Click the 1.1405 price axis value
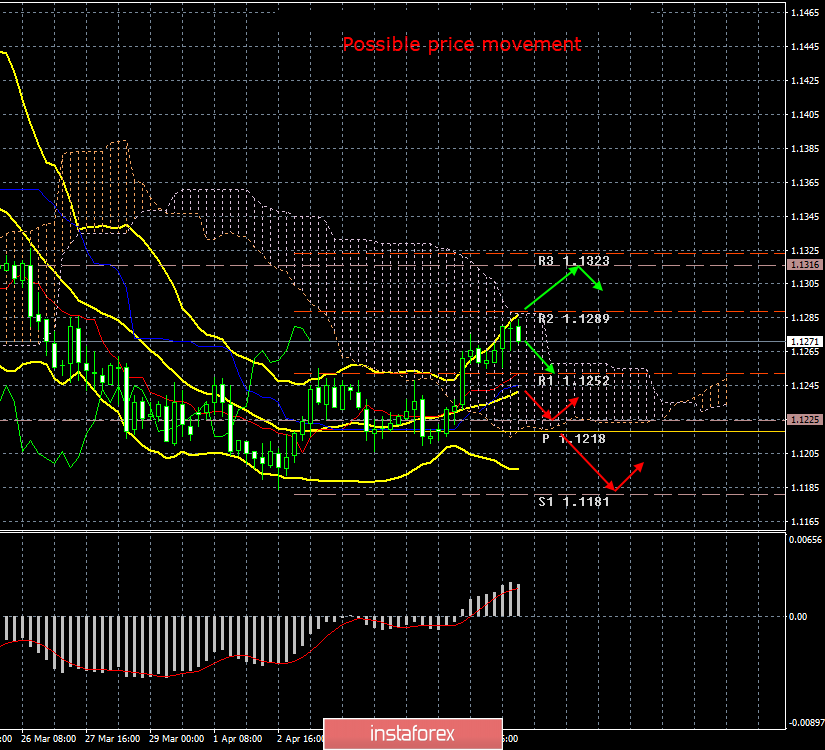The height and width of the screenshot is (750, 825). pyautogui.click(x=805, y=115)
